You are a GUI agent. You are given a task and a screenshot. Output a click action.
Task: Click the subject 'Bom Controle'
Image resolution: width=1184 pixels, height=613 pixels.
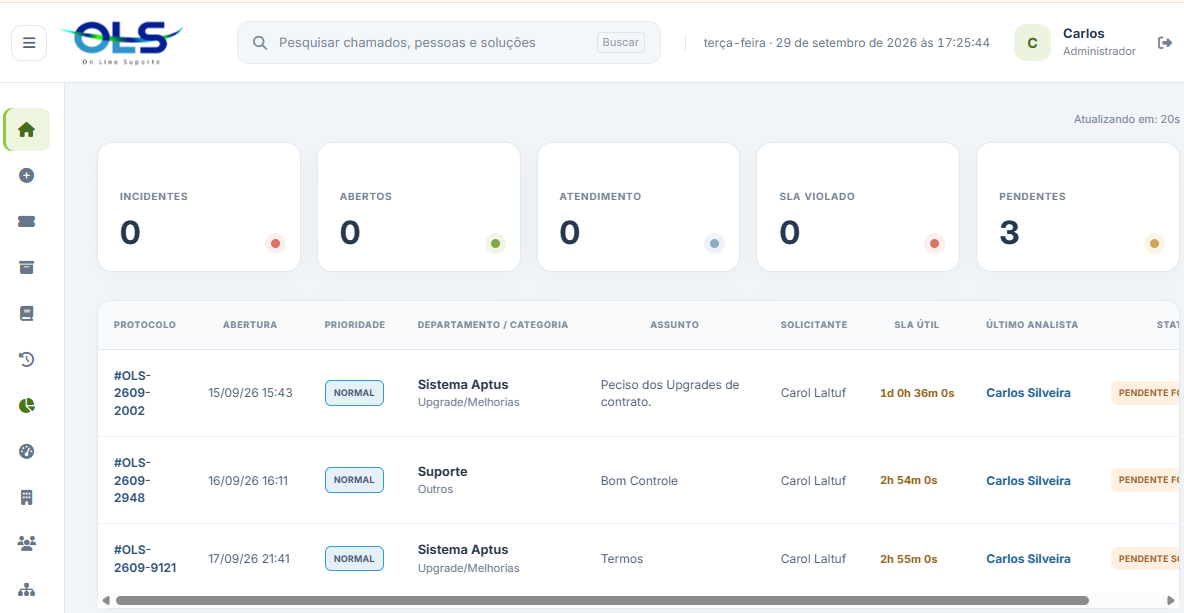click(639, 481)
